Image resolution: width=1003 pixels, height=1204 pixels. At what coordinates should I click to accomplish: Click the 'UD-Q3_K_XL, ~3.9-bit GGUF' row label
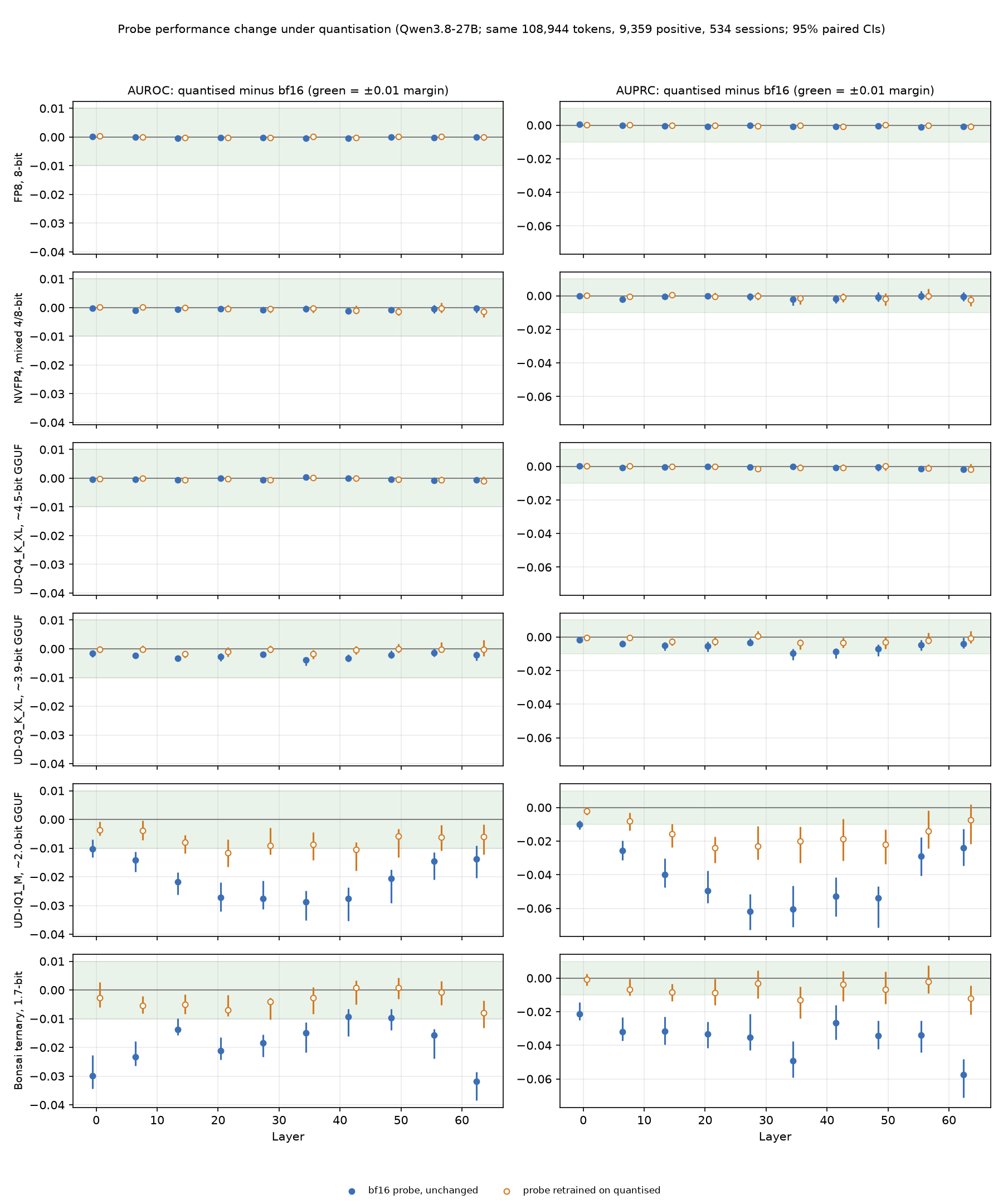click(x=18, y=689)
